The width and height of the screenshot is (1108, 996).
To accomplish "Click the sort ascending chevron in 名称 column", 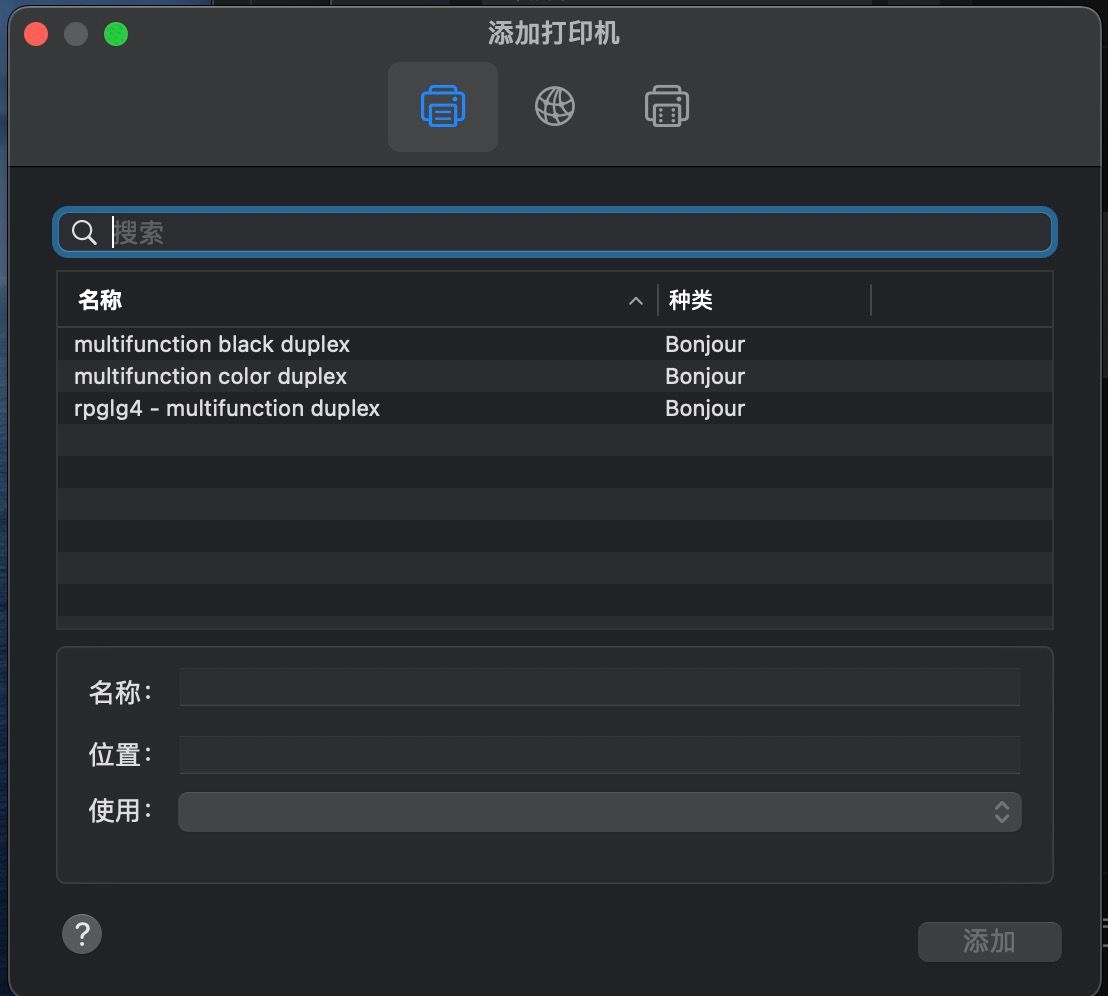I will click(x=635, y=301).
